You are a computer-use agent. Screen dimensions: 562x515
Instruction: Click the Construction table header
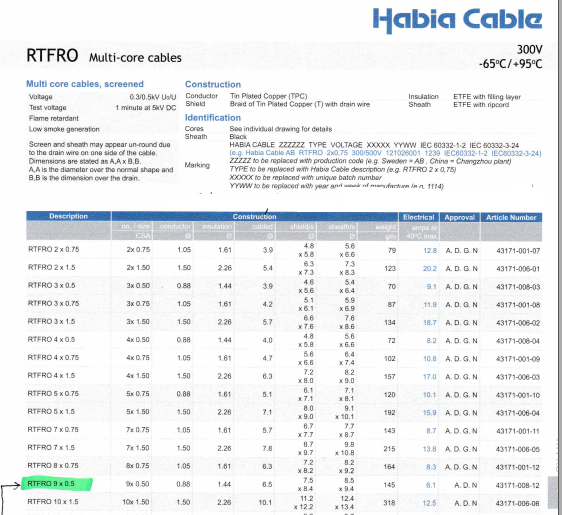coord(254,216)
